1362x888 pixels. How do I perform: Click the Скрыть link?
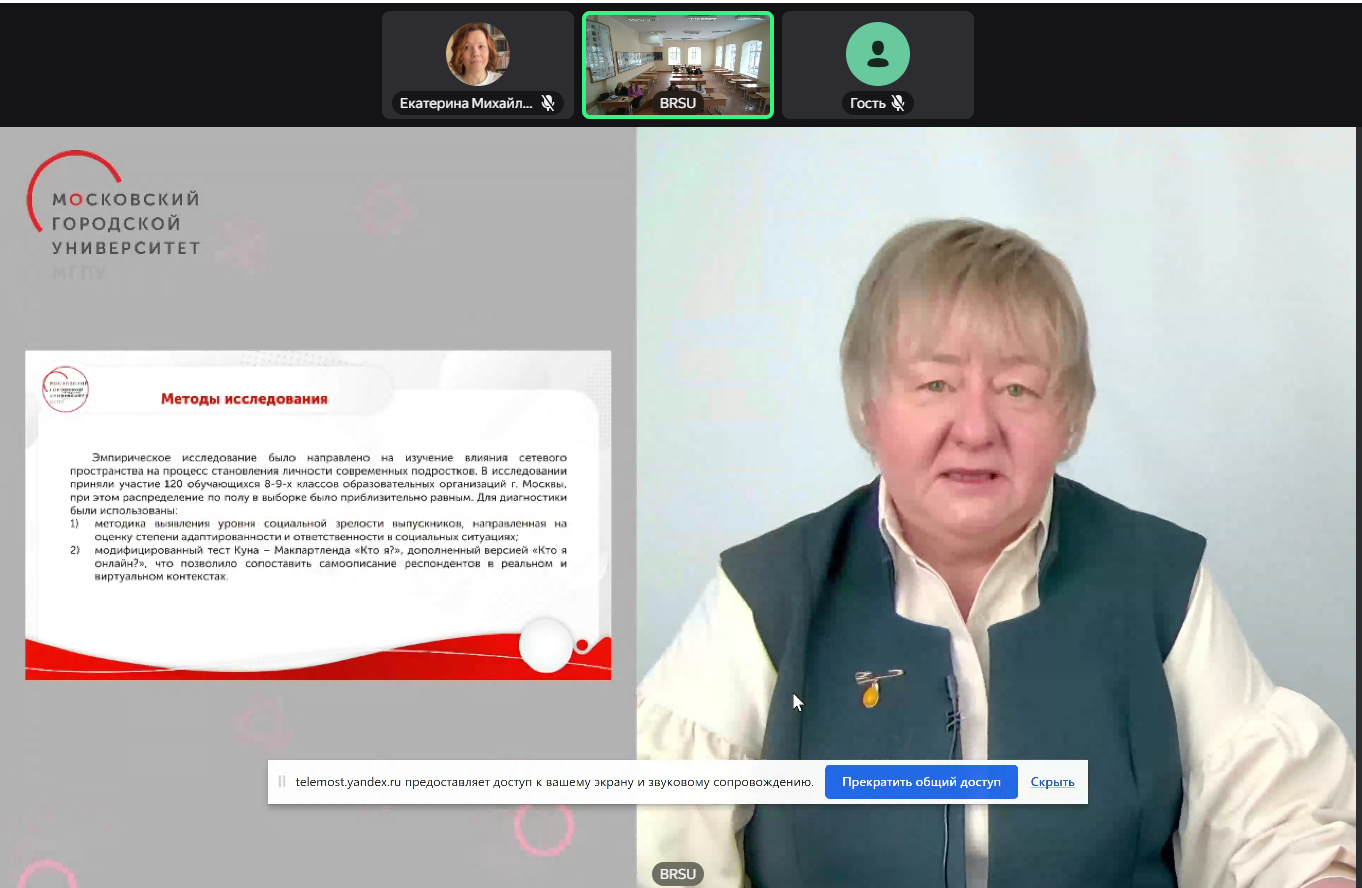point(1052,782)
